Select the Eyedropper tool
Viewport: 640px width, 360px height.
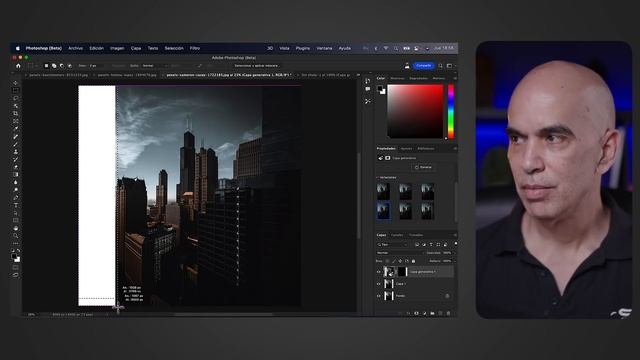pyautogui.click(x=16, y=129)
